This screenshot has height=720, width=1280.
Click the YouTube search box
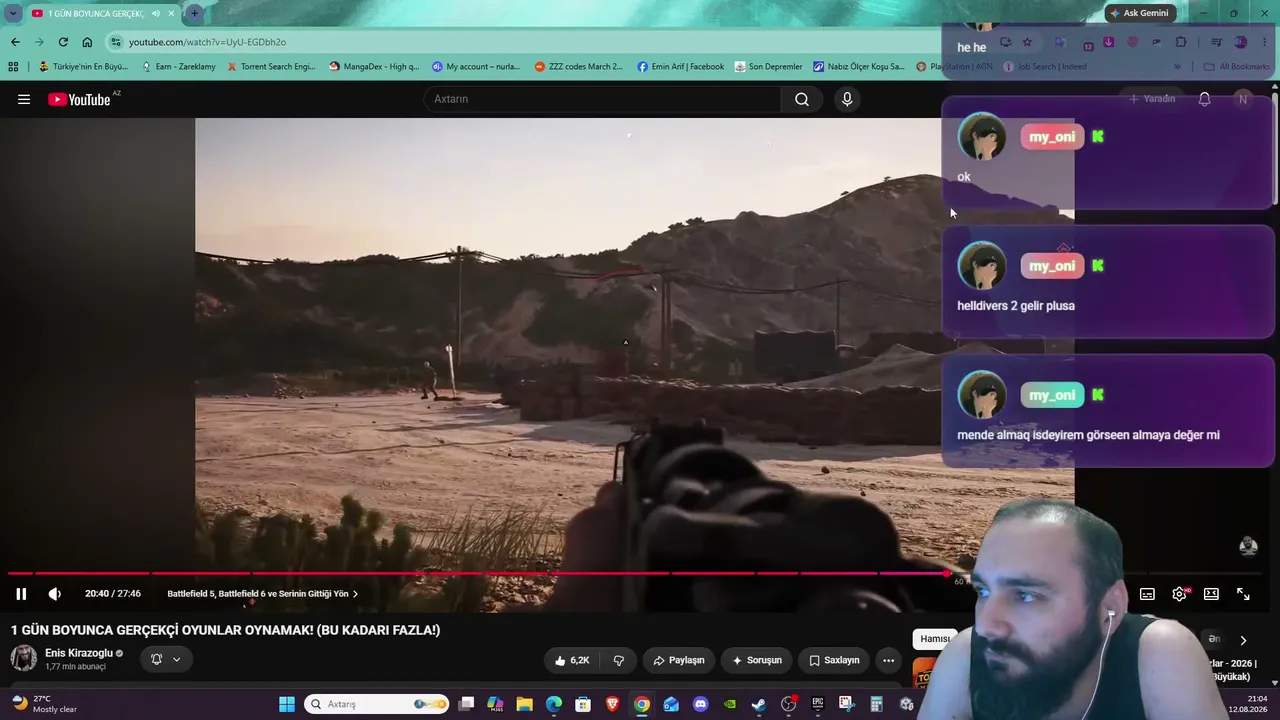(603, 99)
